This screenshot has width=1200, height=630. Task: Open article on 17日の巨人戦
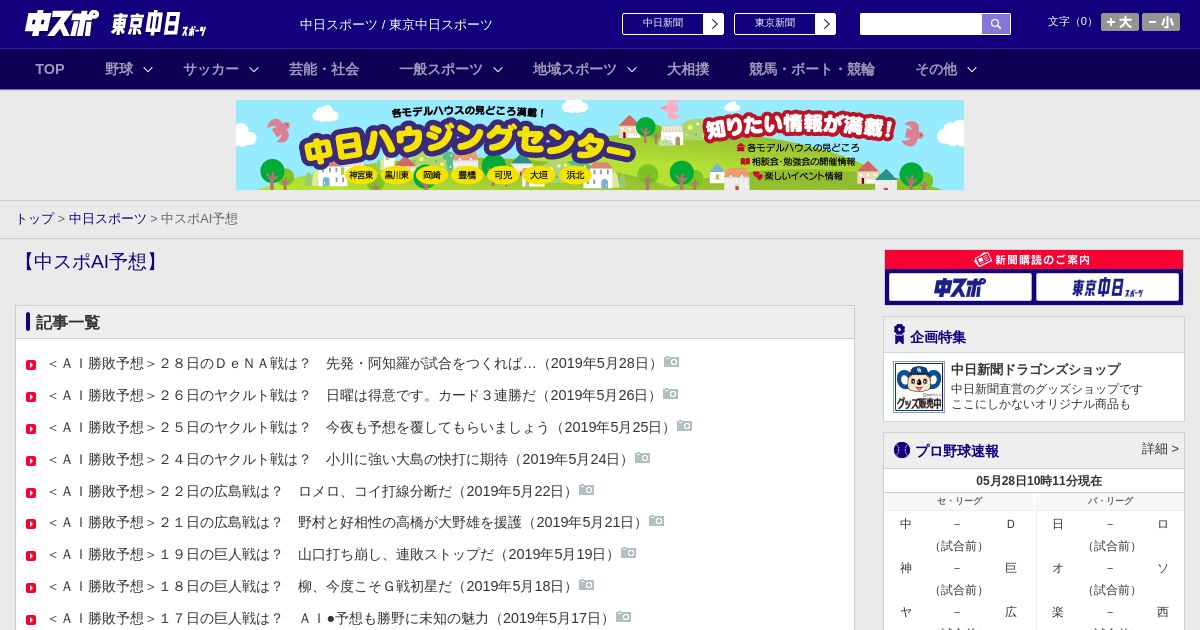330,618
